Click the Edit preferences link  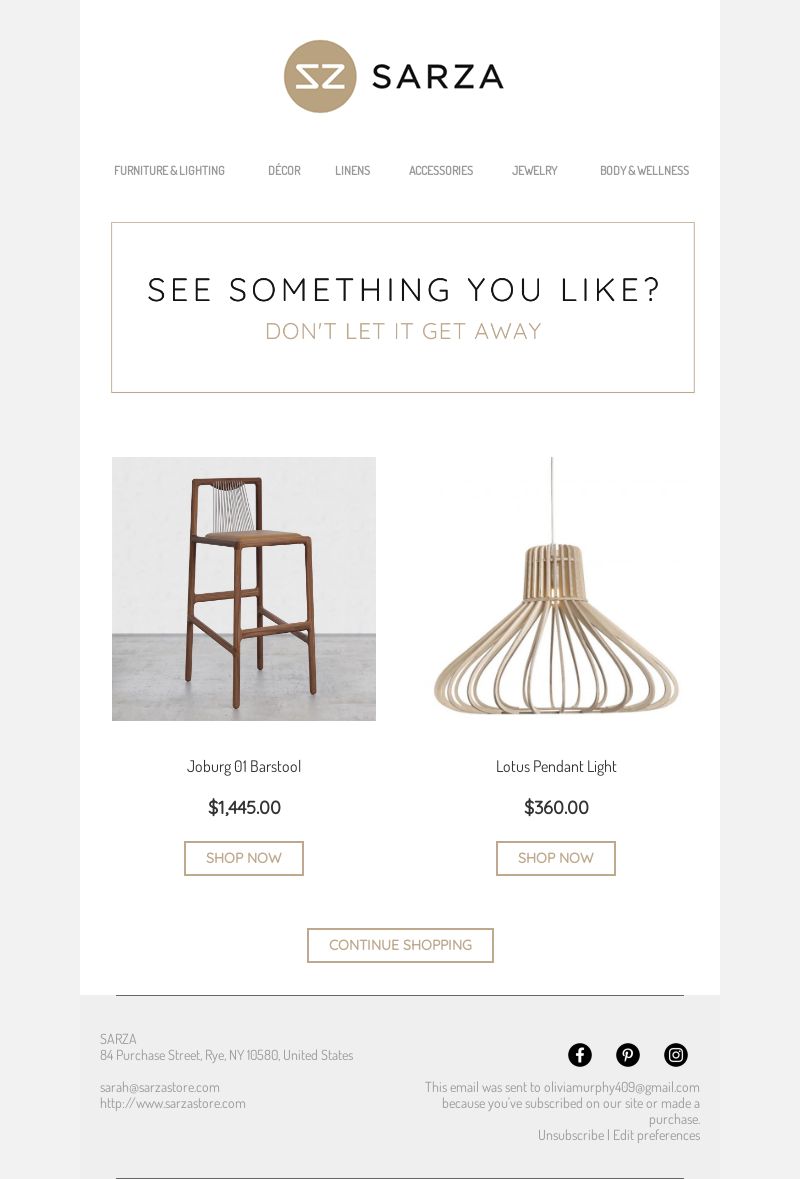[x=656, y=1135]
